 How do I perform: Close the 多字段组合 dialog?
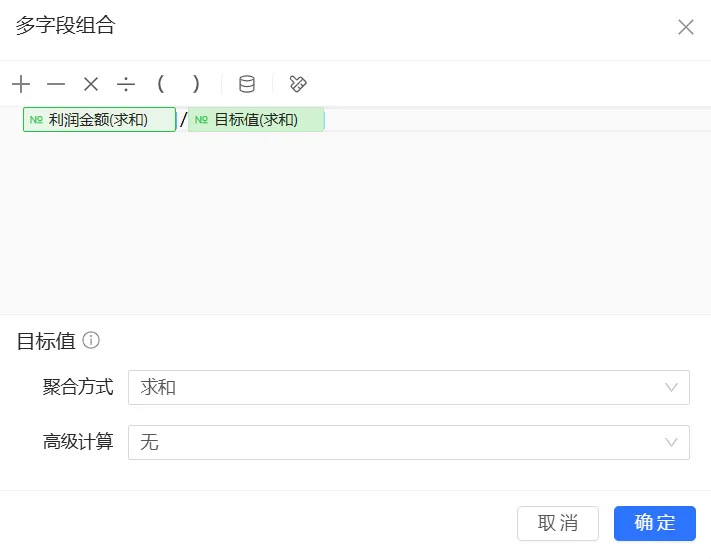(x=686, y=27)
